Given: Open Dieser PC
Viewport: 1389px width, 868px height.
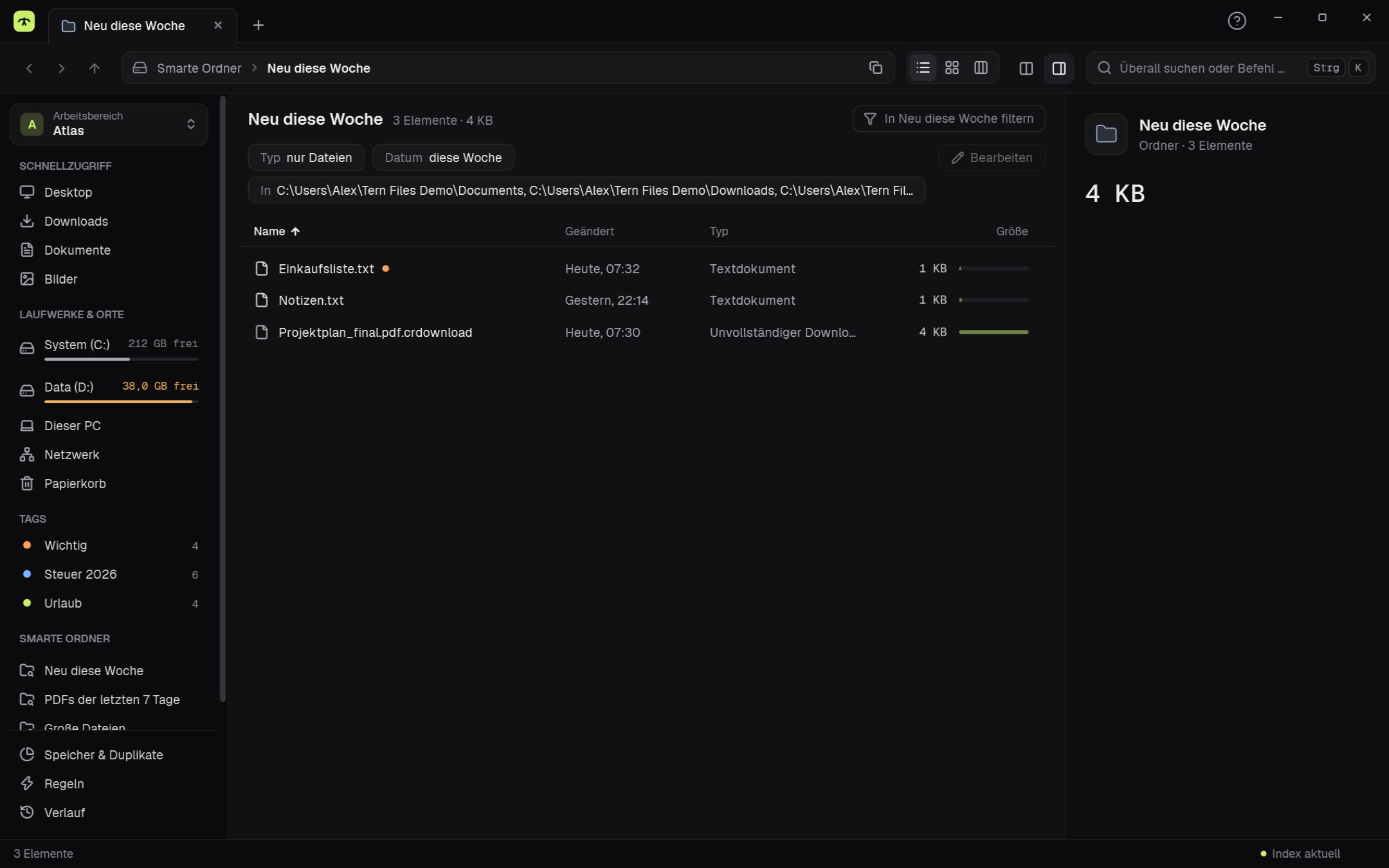Looking at the screenshot, I should click(109, 426).
